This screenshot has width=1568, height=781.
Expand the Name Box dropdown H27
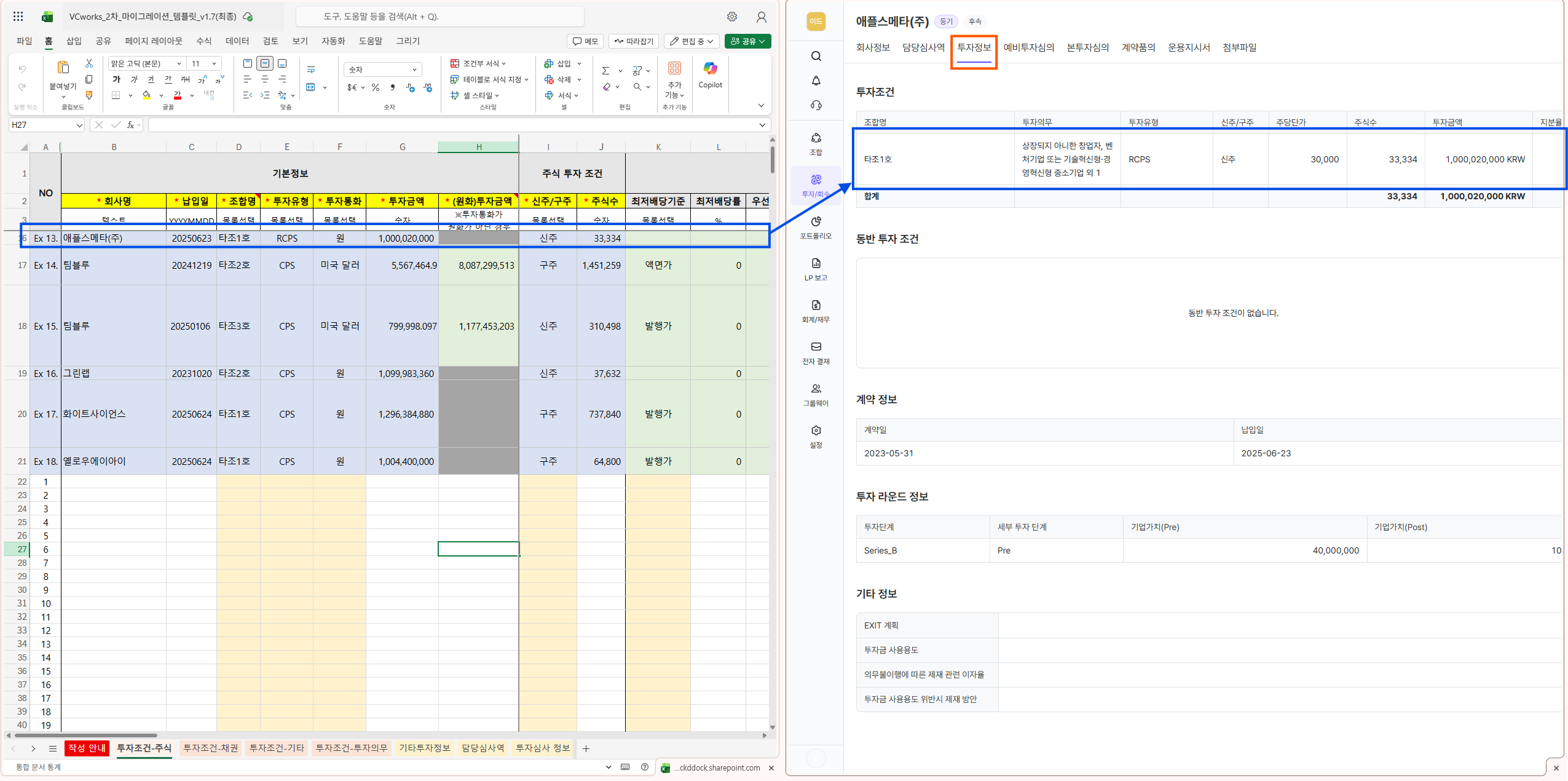pyautogui.click(x=79, y=125)
